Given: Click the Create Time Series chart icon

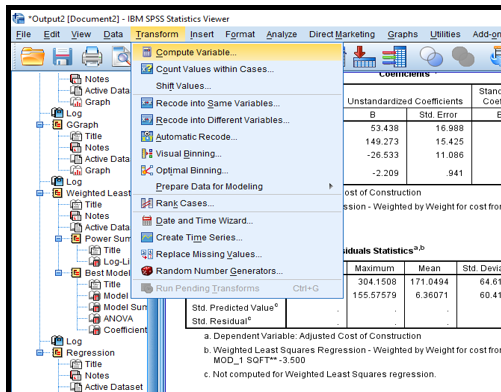Looking at the screenshot, I should coord(147,237).
